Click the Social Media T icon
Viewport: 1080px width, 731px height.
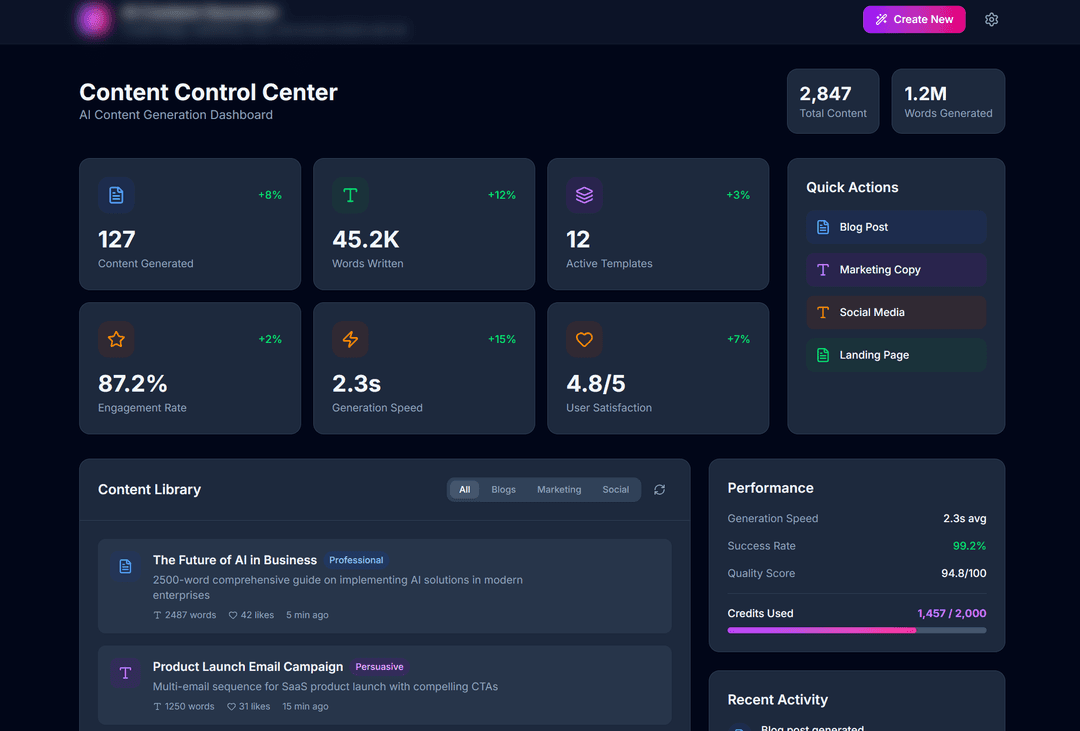point(823,313)
